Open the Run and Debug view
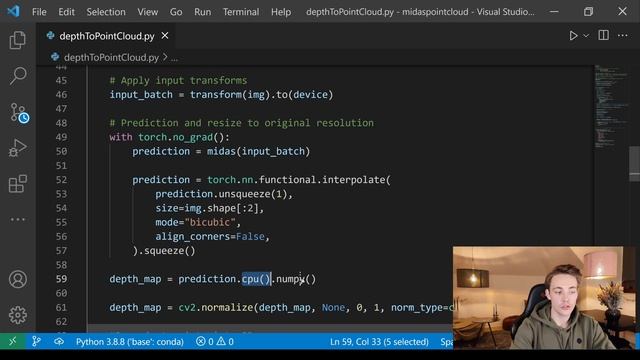Image resolution: width=640 pixels, height=360 pixels. click(18, 148)
